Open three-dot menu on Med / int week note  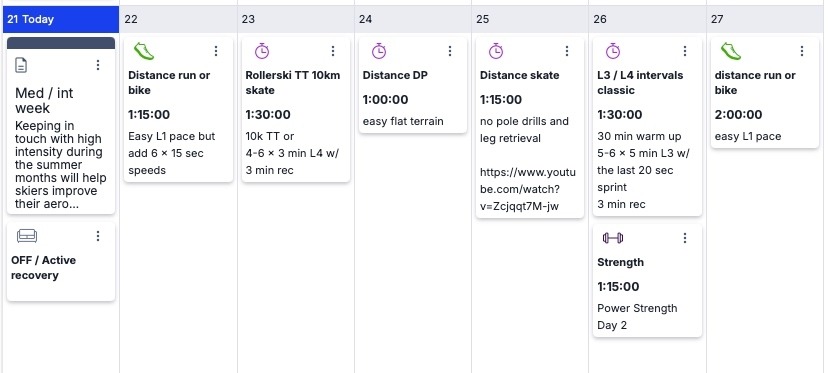click(98, 65)
